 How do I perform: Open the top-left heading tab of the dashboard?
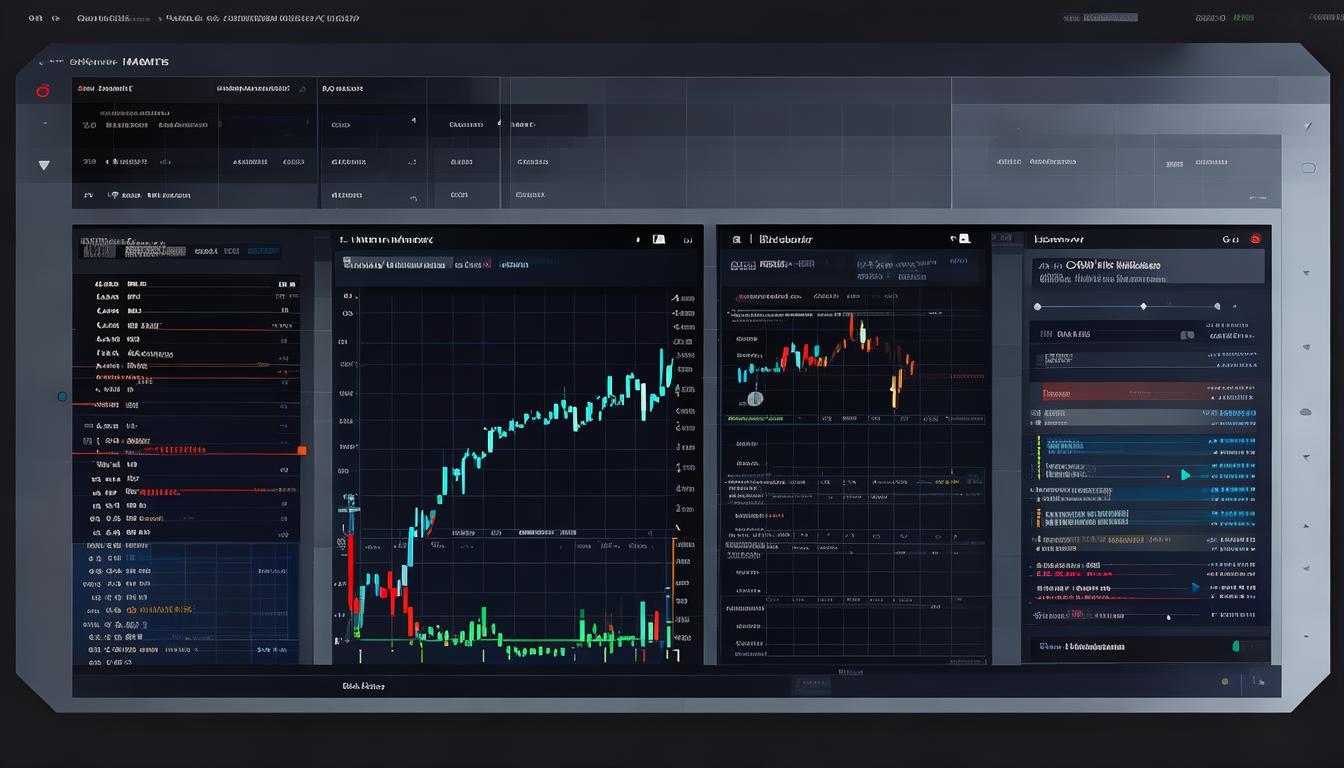119,62
